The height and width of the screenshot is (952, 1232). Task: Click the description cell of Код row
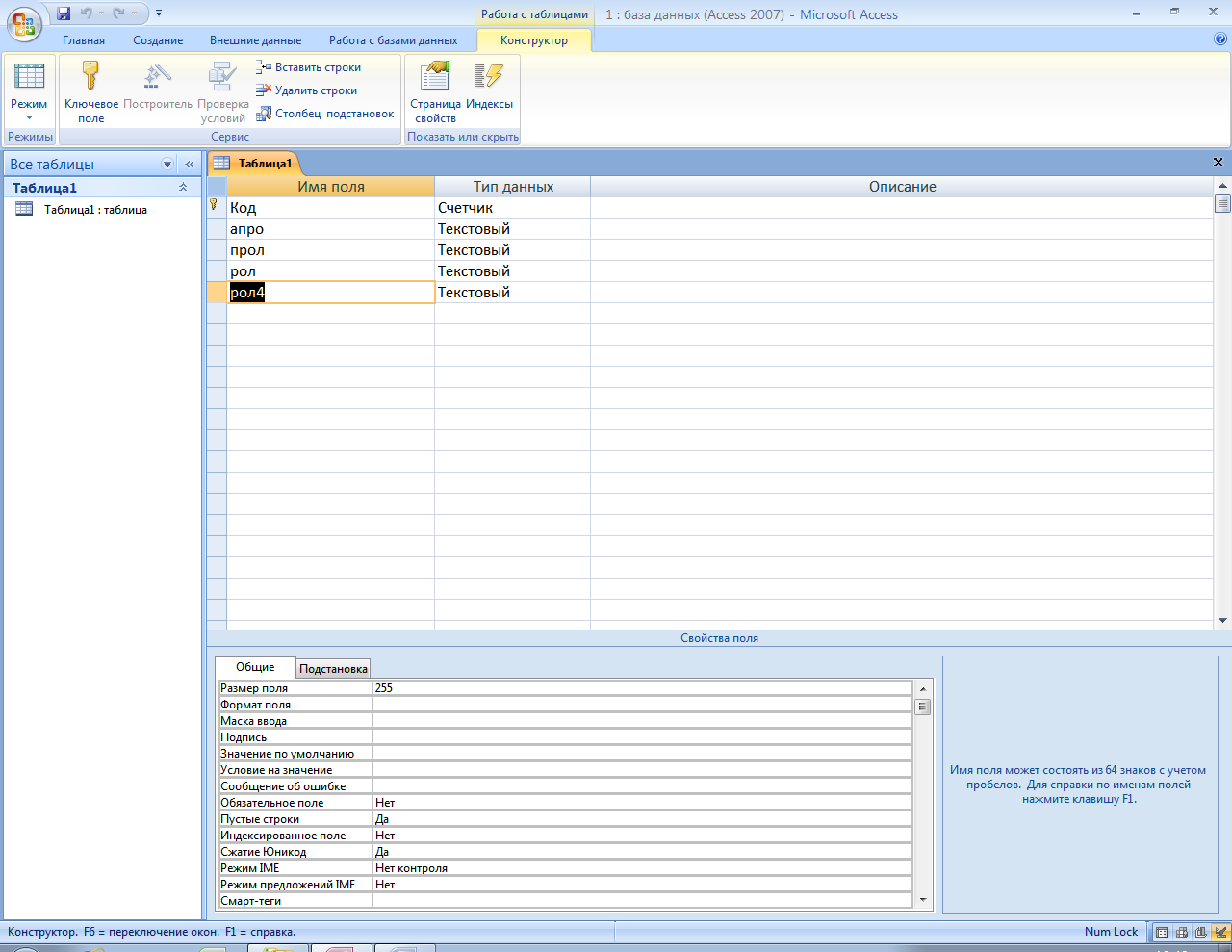click(x=902, y=208)
